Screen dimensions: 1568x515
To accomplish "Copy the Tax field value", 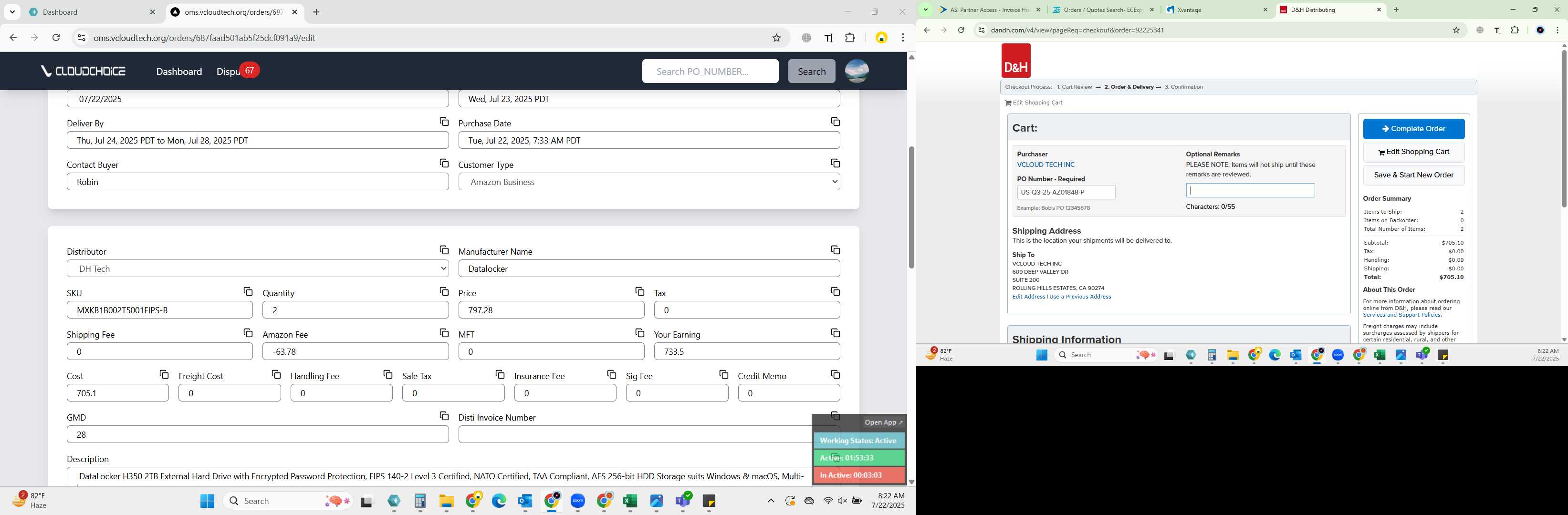I will 835,292.
